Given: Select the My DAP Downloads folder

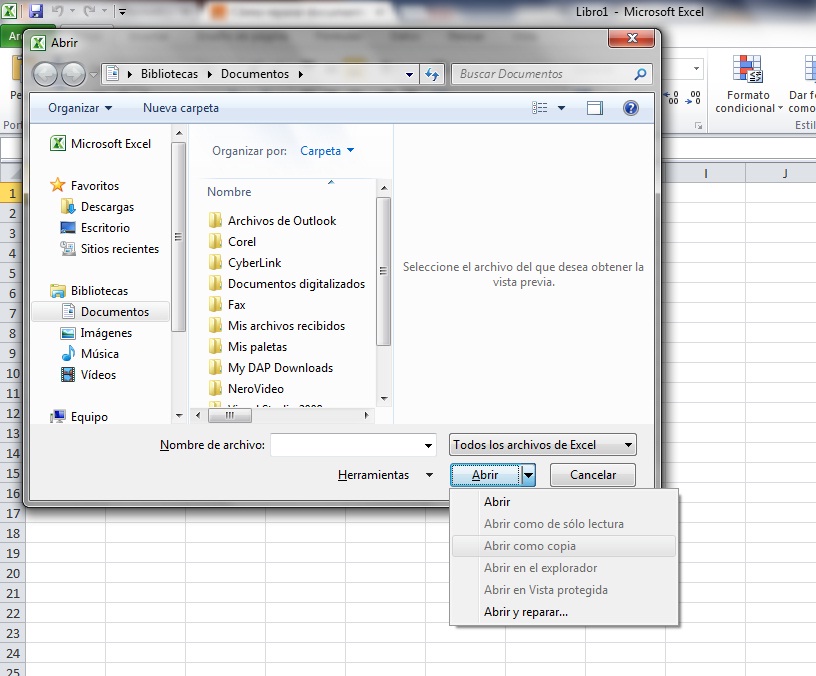Looking at the screenshot, I should [x=271, y=367].
